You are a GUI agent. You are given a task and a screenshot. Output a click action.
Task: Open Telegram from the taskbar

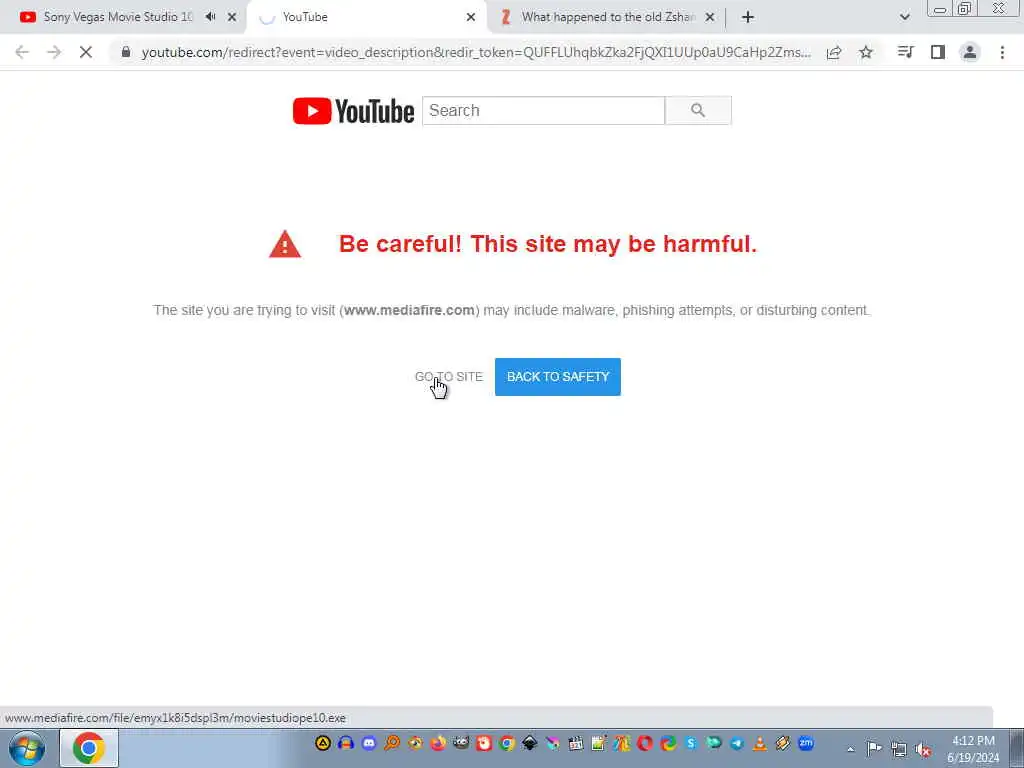pos(737,743)
